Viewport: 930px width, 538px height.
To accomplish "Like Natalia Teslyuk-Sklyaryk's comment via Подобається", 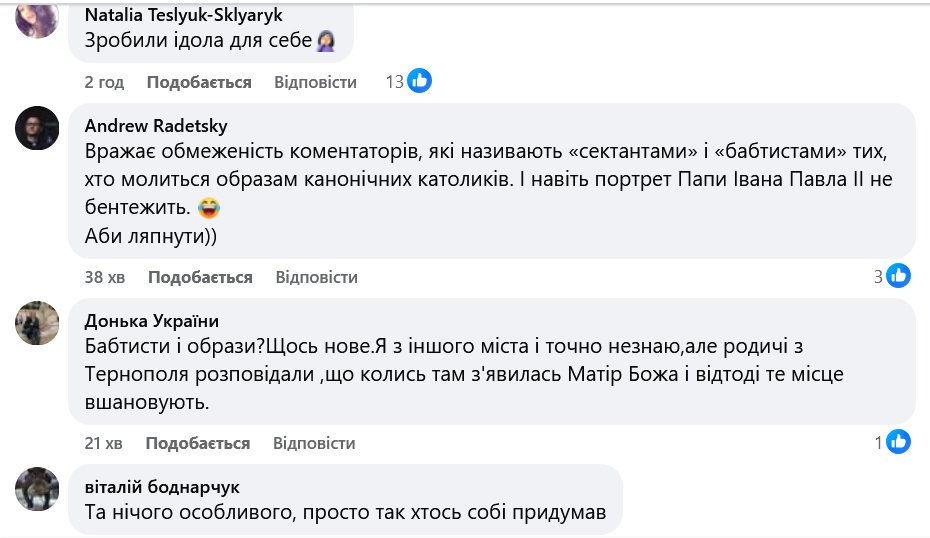I will point(199,82).
